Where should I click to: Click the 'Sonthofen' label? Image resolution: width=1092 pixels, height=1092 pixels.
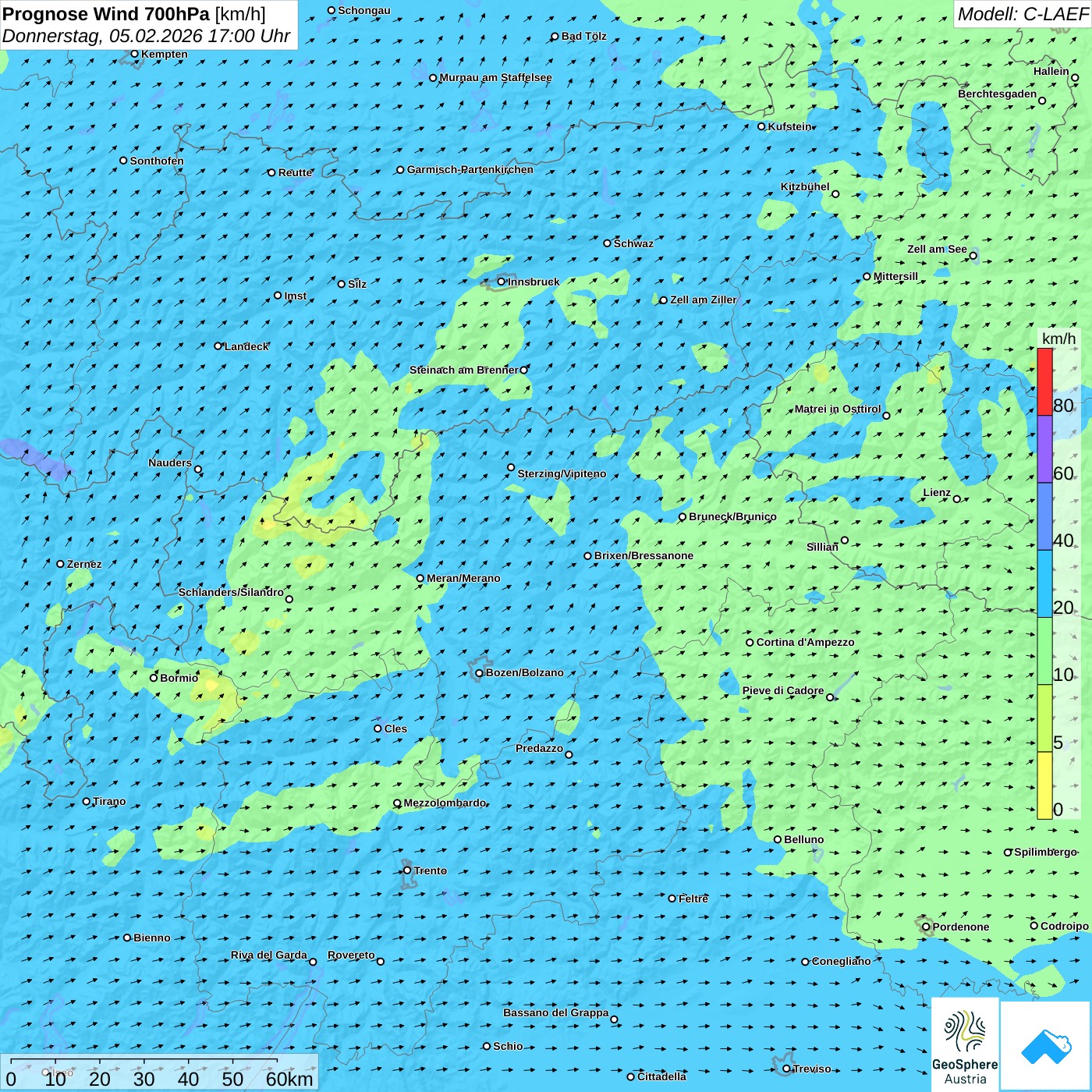(157, 161)
